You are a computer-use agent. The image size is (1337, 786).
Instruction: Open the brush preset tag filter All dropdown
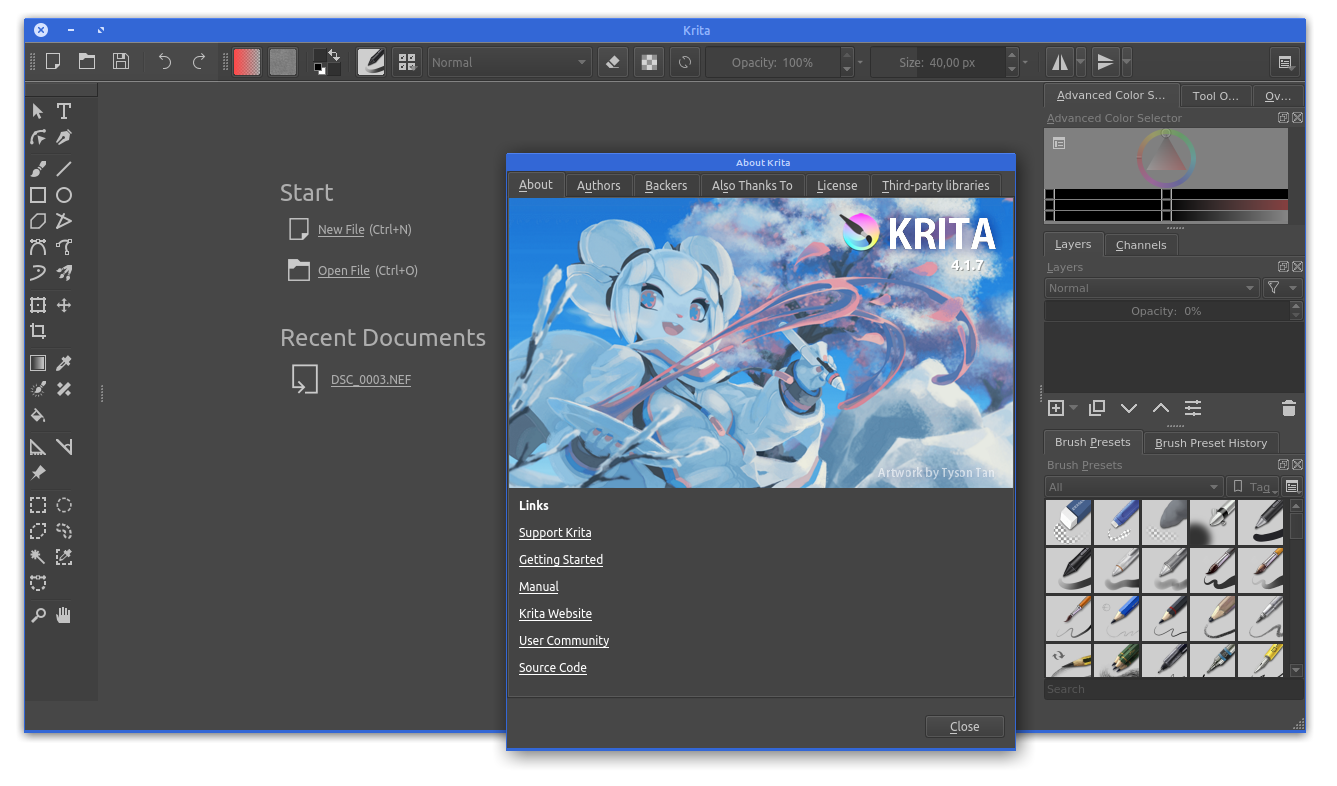coord(1133,487)
